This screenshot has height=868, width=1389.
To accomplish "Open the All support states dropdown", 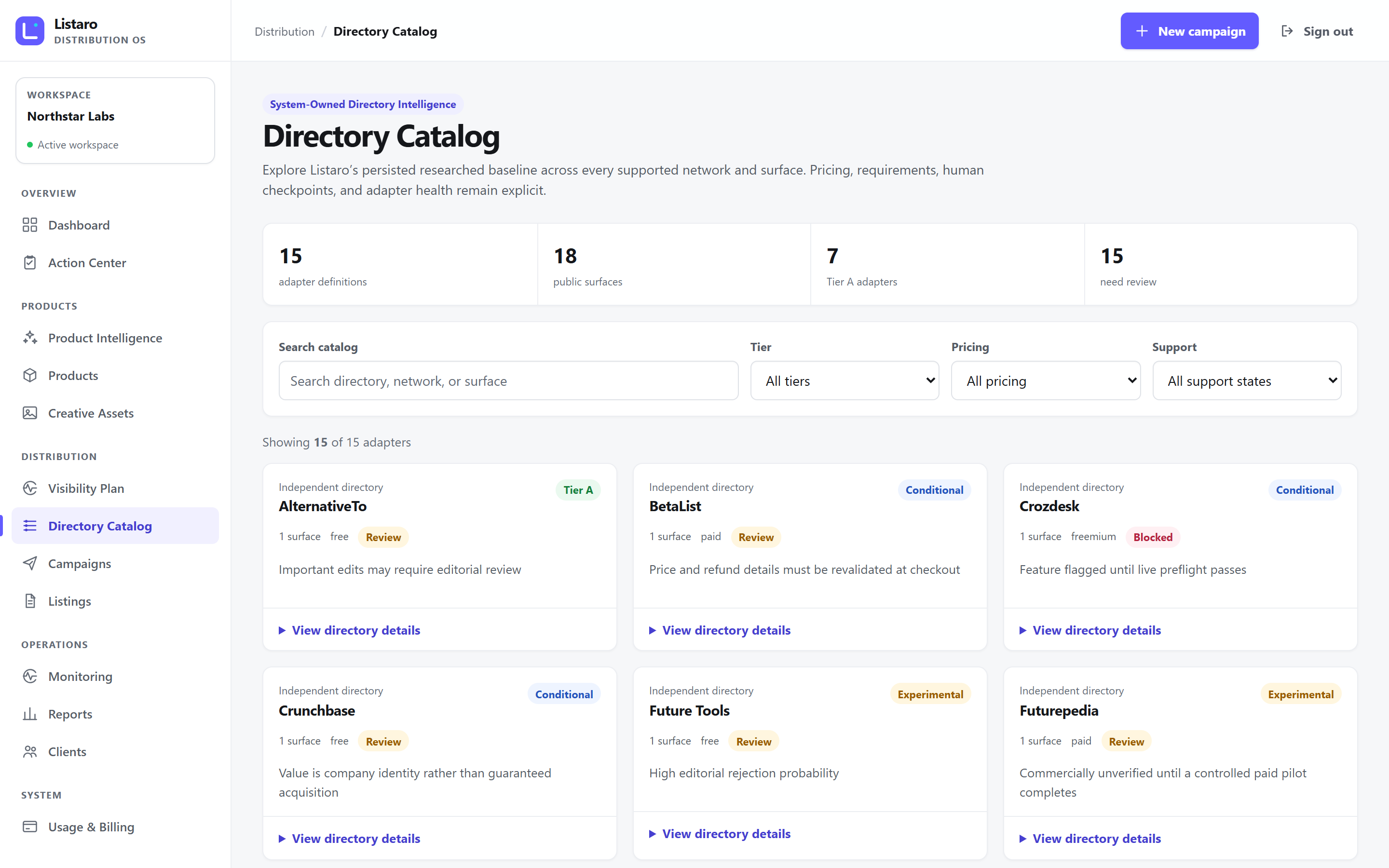I will (1247, 380).
